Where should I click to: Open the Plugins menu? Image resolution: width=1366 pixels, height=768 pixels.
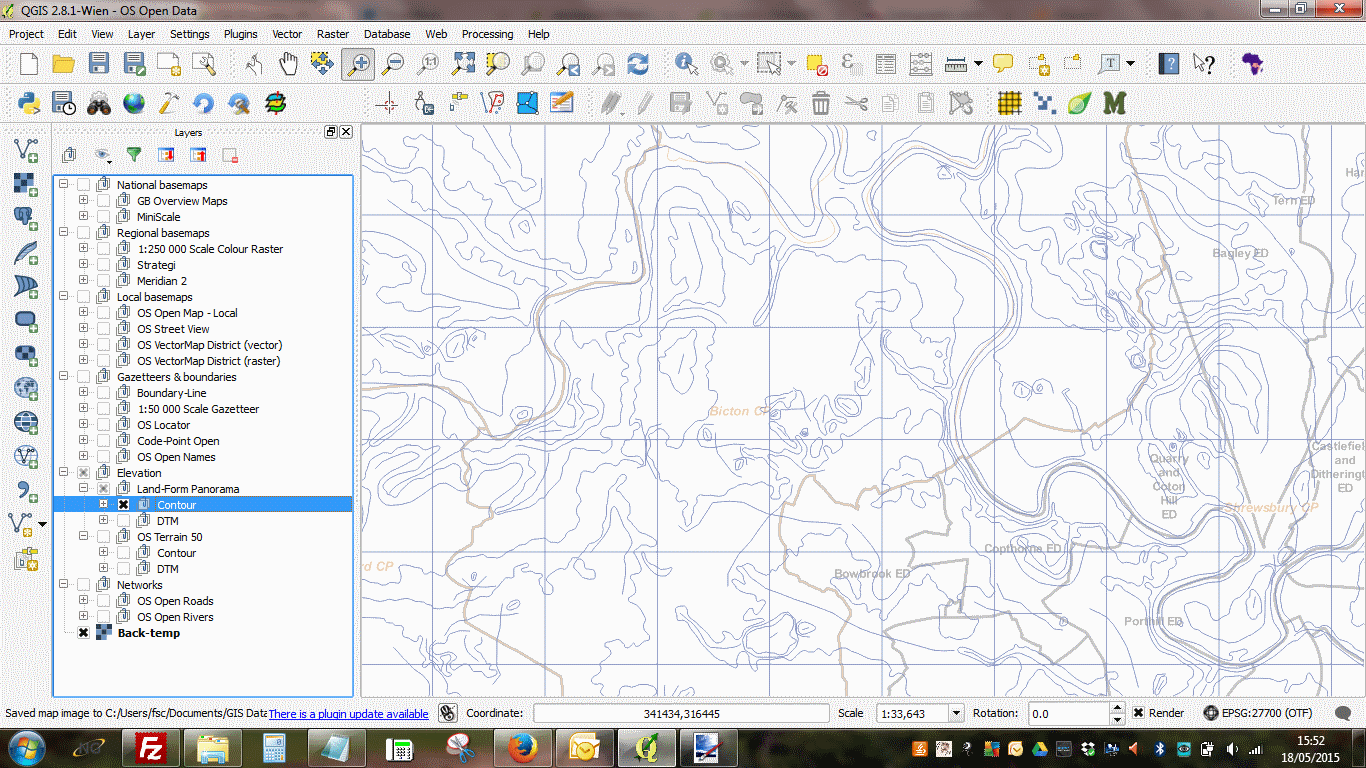240,34
